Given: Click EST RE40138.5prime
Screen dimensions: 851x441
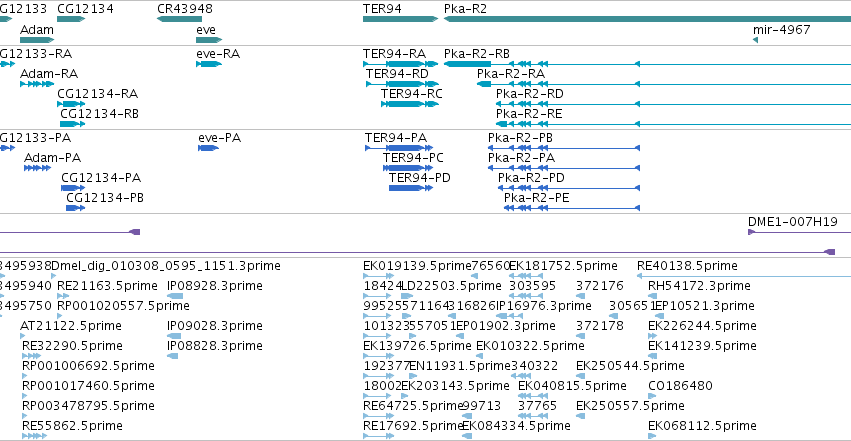Looking at the screenshot, I should click(744, 276).
